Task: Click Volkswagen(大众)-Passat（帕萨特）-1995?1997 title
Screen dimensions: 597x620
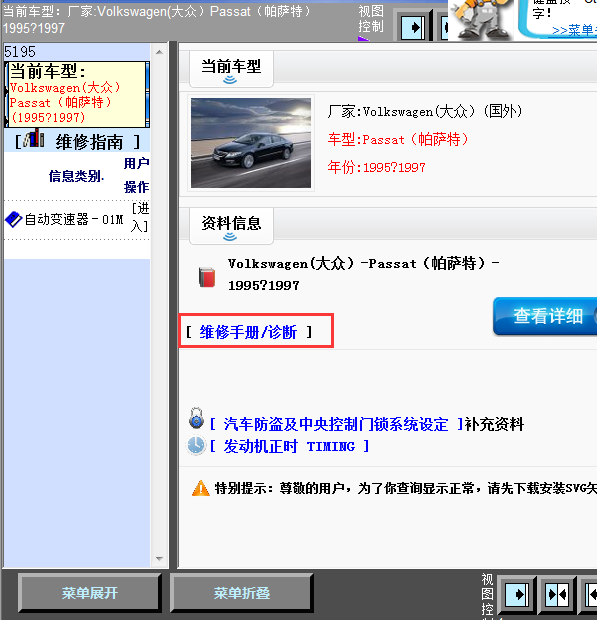Action: click(363, 274)
